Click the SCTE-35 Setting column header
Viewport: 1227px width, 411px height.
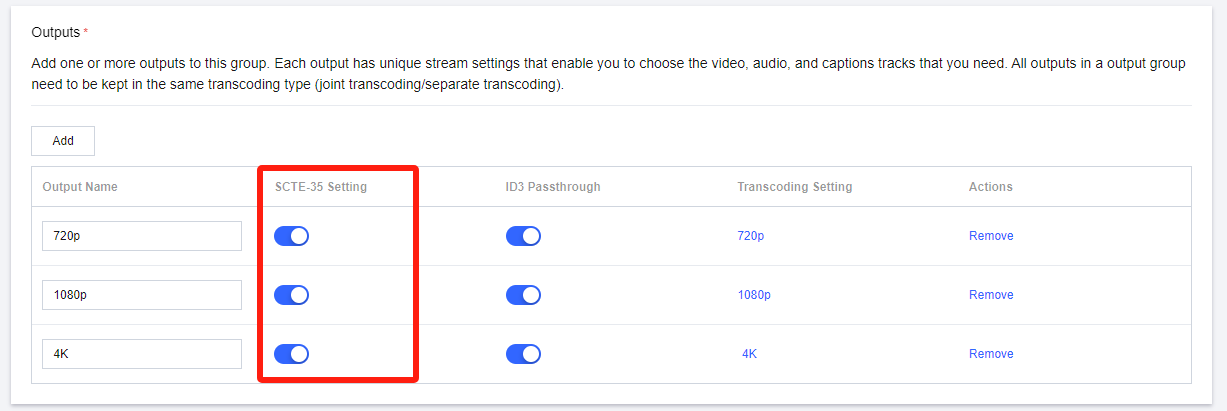point(321,187)
